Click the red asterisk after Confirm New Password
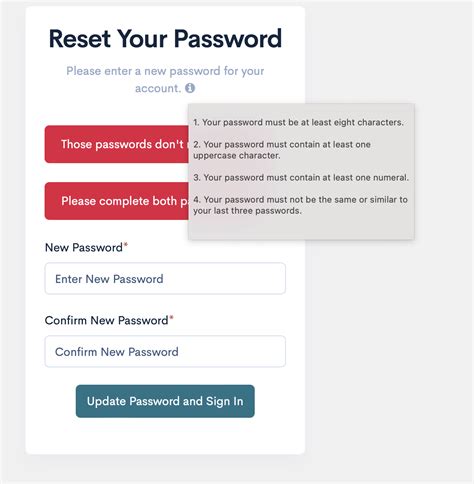 point(171,318)
